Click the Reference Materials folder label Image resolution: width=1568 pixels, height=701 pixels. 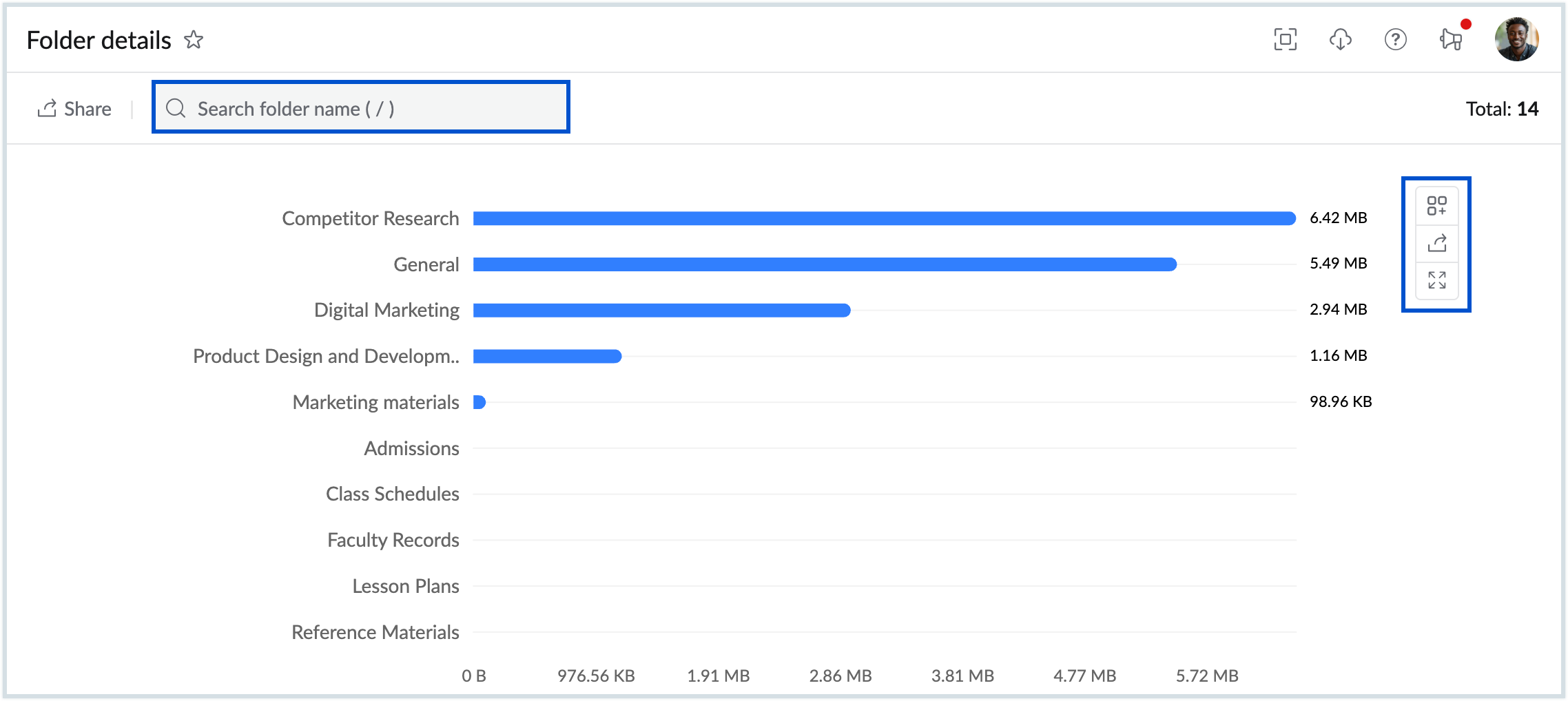pos(375,632)
